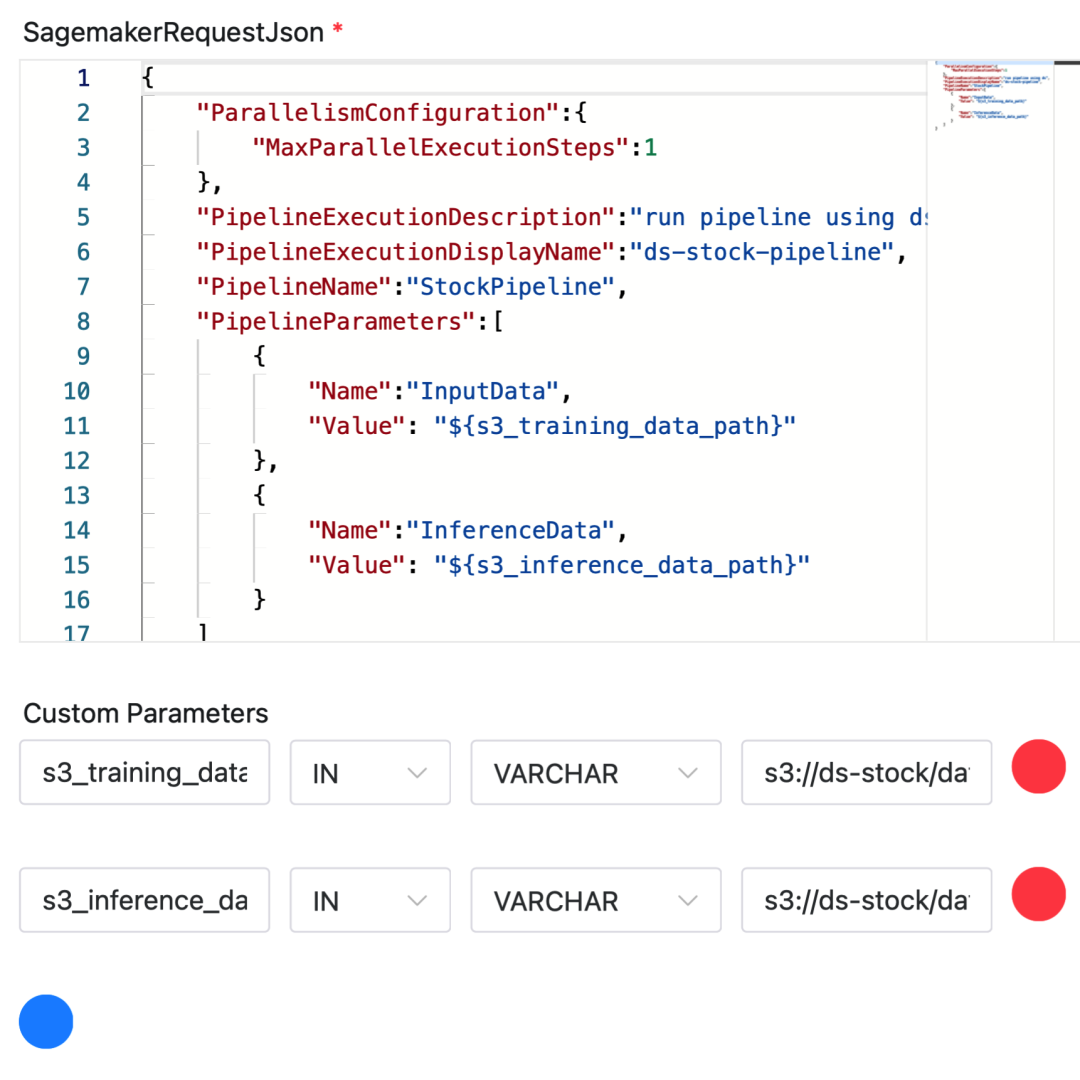The height and width of the screenshot is (1080, 1080).
Task: Add a new custom parameter
Action: click(46, 1021)
